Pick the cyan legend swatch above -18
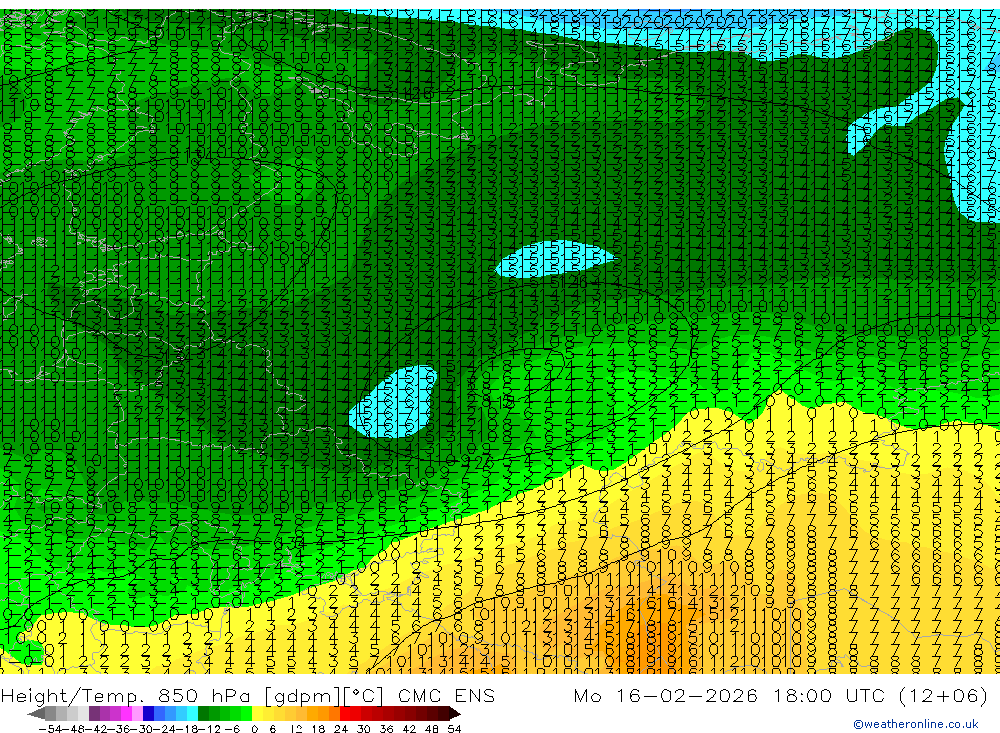 (x=192, y=713)
